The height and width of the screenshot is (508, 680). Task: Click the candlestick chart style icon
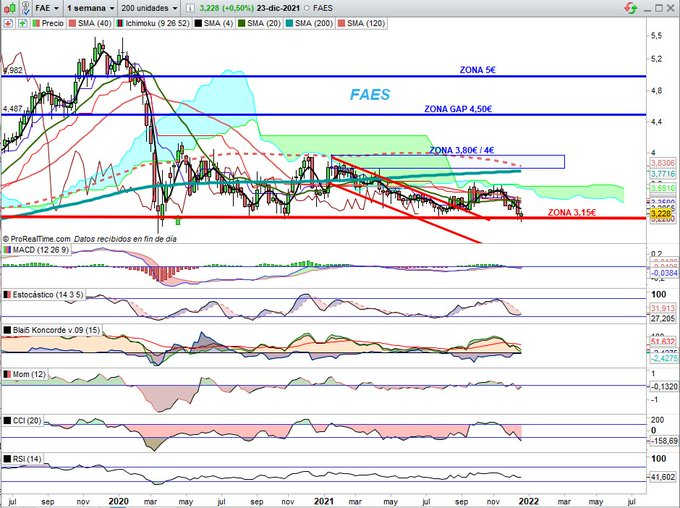point(11,7)
